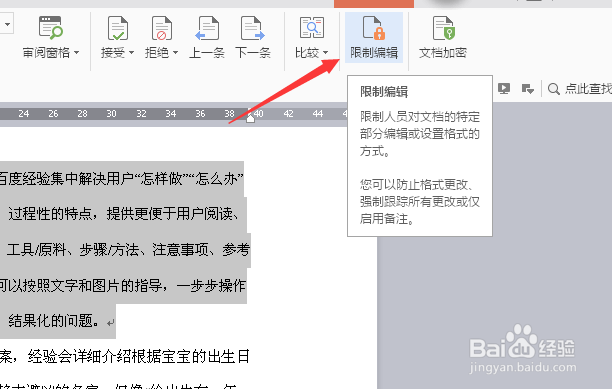Click the text line 可以按照文字和图片的指导
Viewport: 612px width, 389px height.
click(x=123, y=286)
